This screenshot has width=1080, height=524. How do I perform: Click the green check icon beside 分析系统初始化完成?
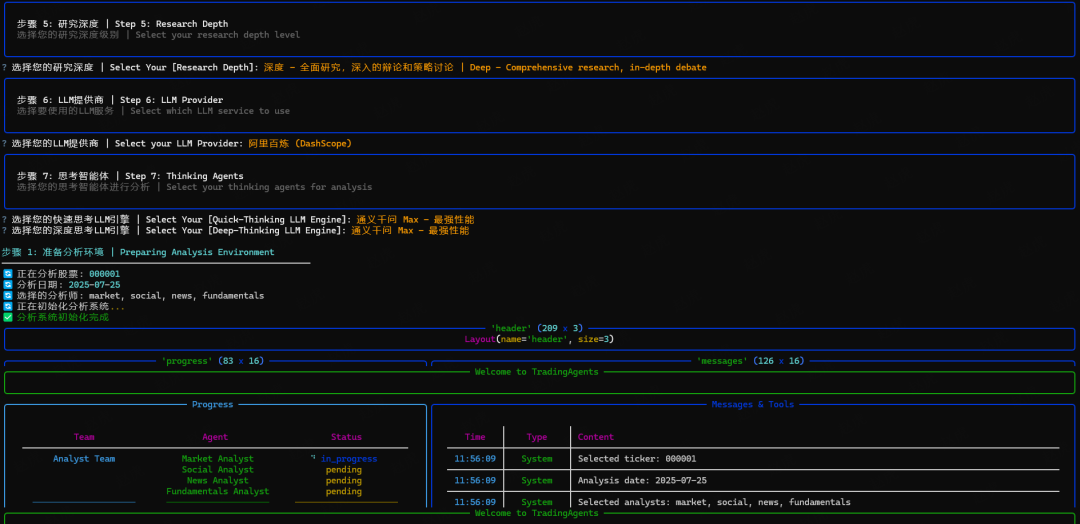click(8, 317)
